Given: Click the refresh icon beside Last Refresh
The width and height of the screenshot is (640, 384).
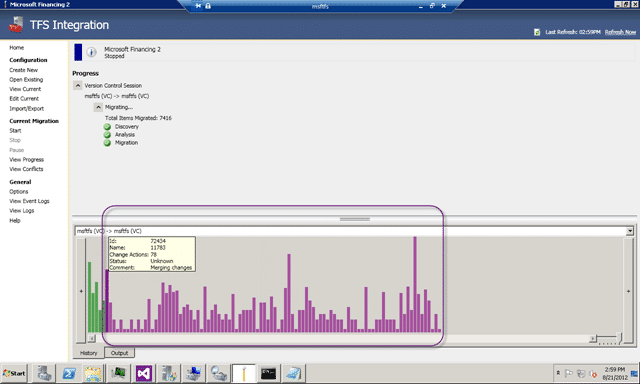Looking at the screenshot, I should 537,32.
